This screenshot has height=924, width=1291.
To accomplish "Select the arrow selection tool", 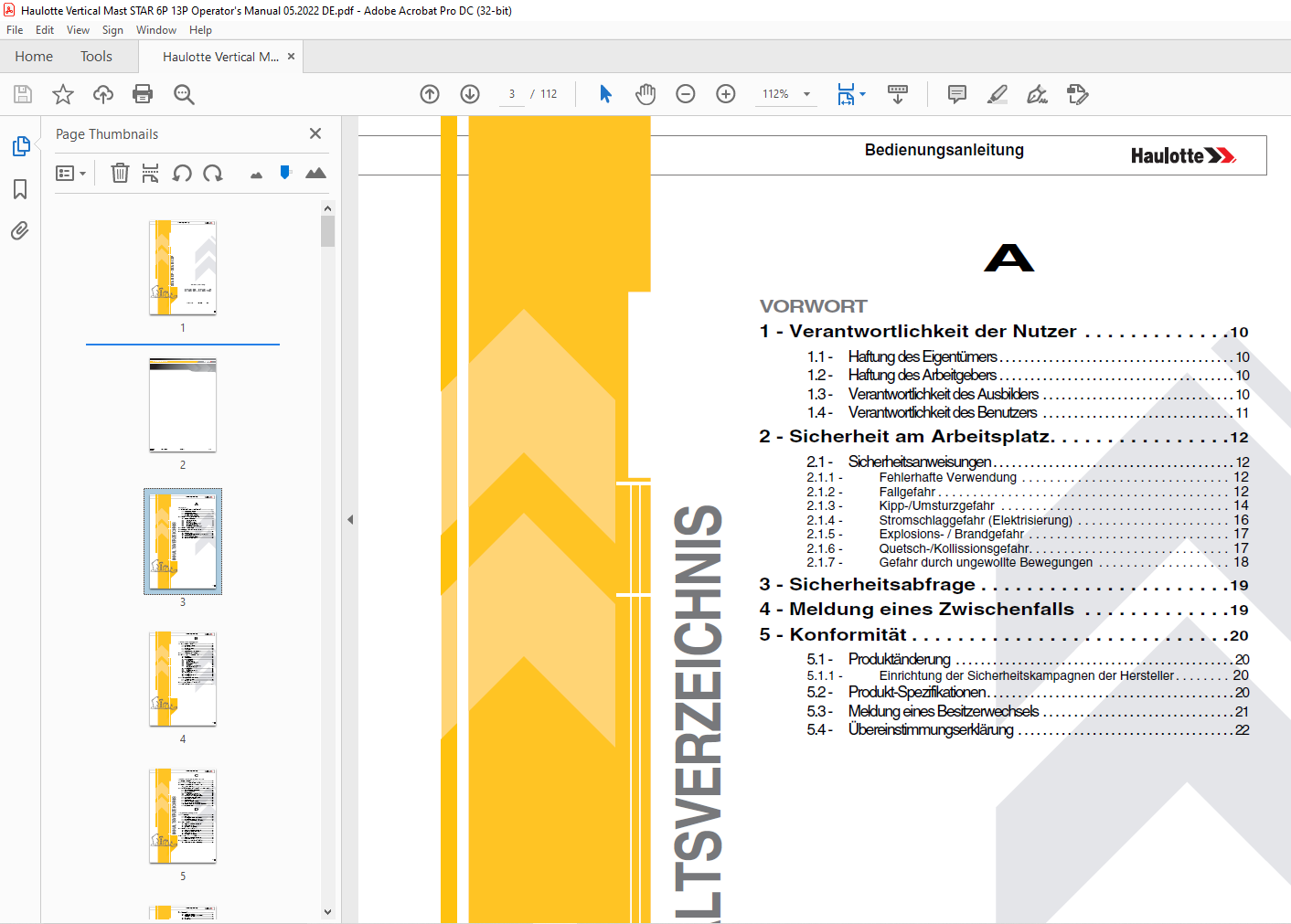I will click(605, 94).
